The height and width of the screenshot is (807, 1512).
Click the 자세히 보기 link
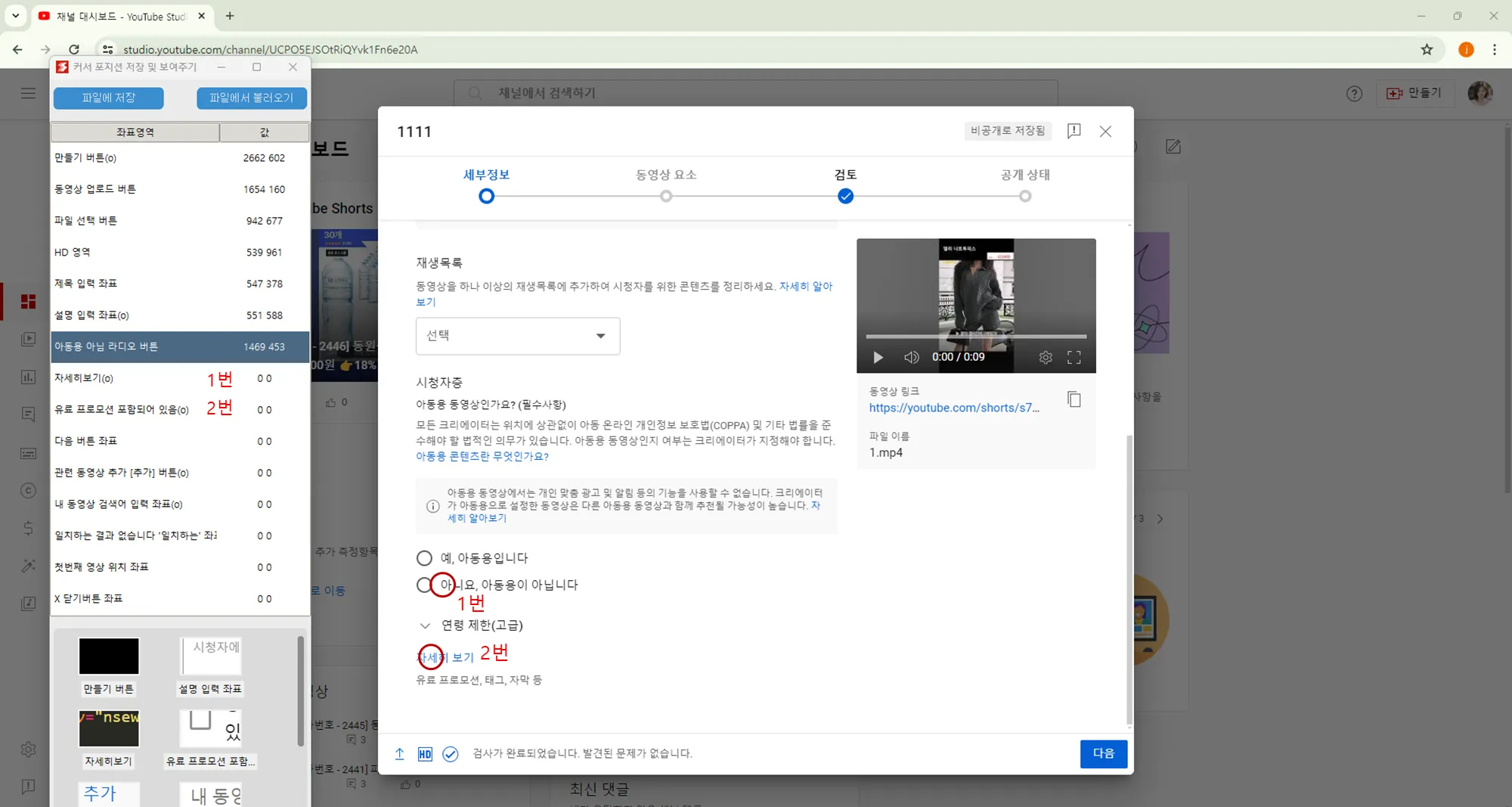(445, 657)
